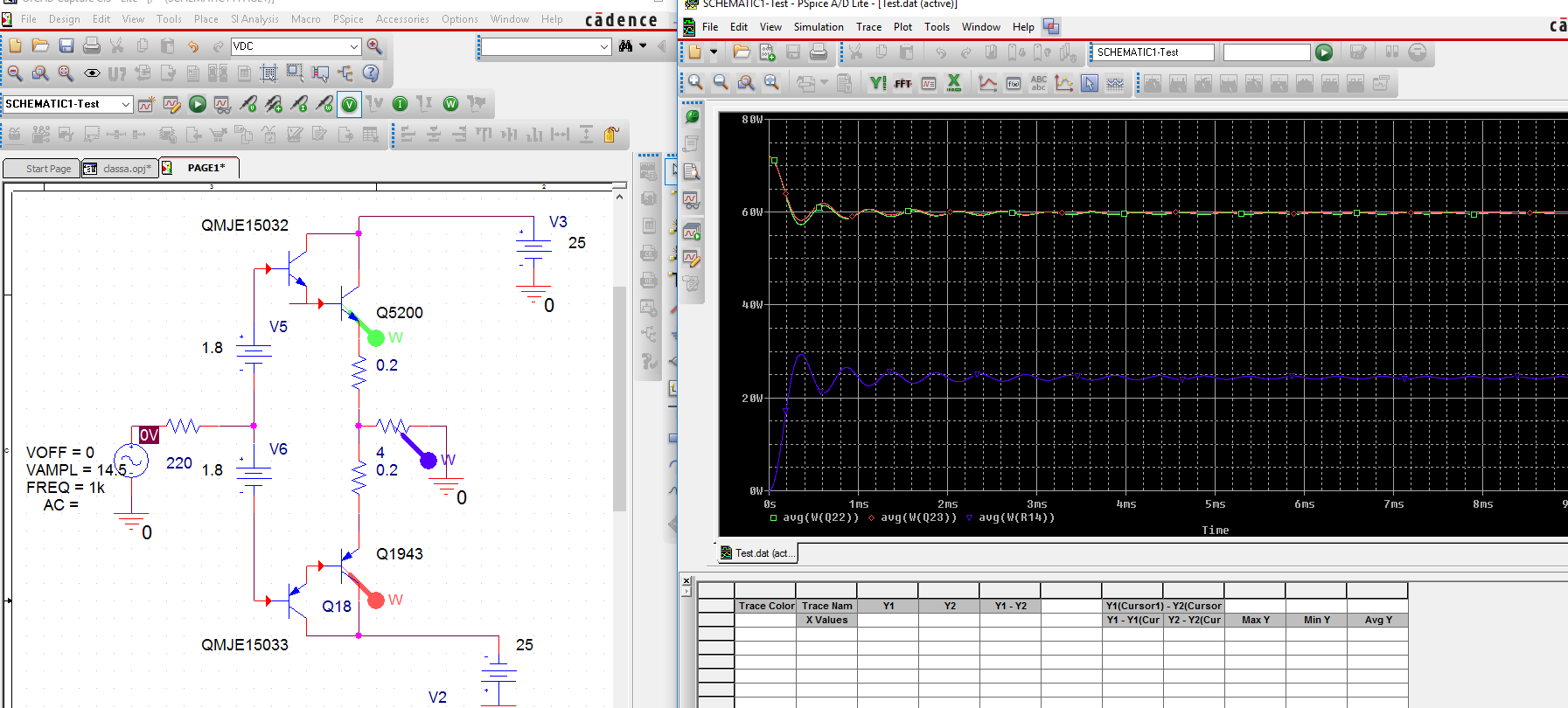Screen dimensions: 1568x708
Task: Click the SCHEMATIC1-Test field in PSpice toolbar
Action: point(1153,52)
